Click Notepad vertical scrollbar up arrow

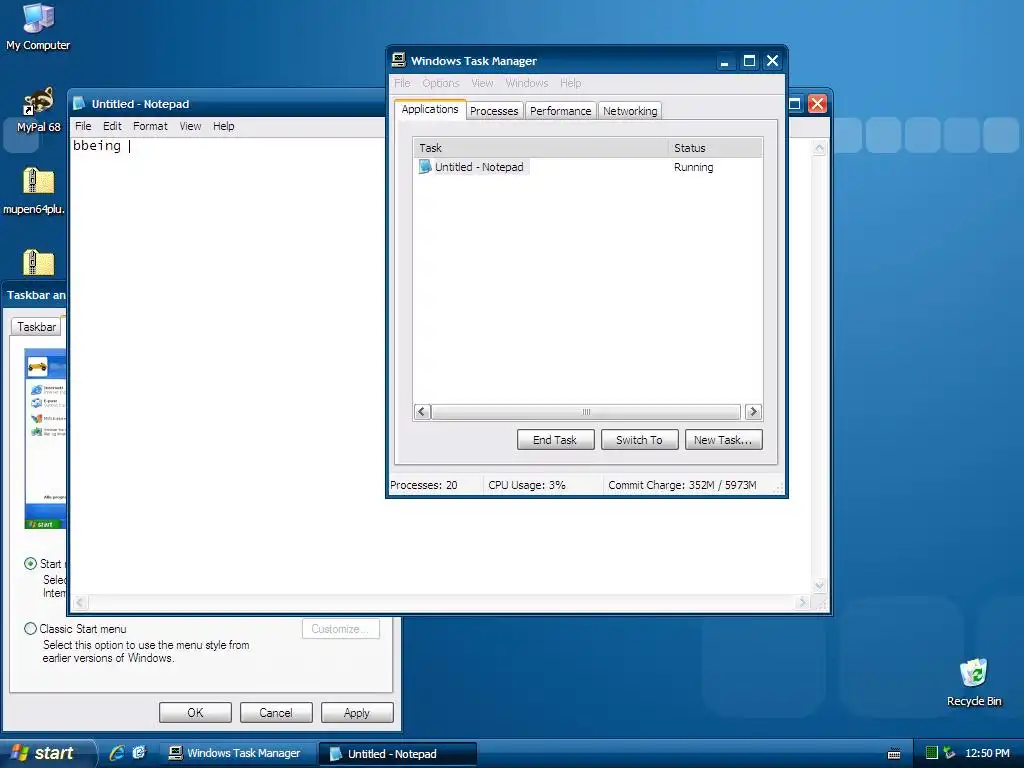pyautogui.click(x=819, y=148)
